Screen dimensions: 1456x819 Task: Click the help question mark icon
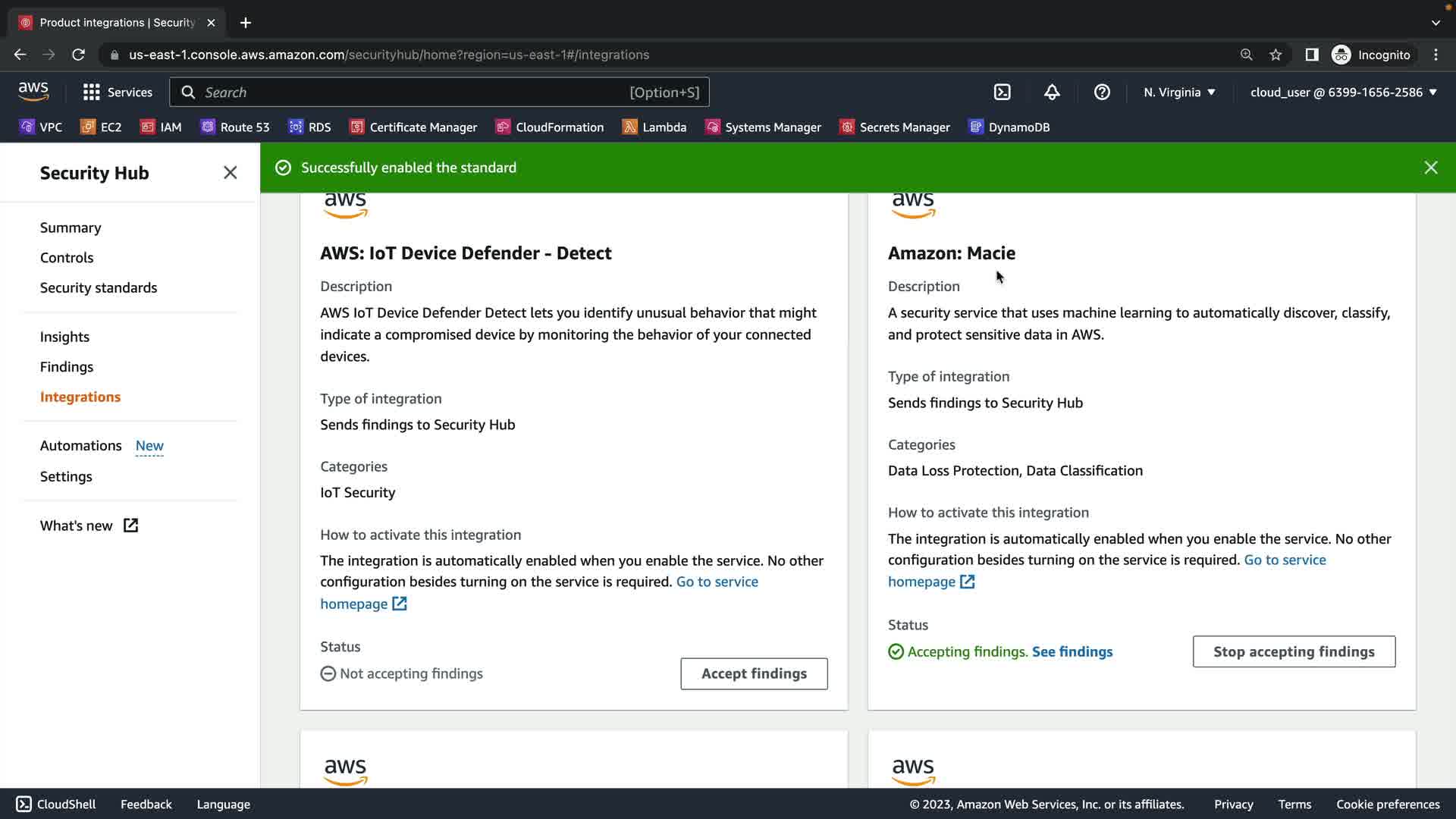point(1102,93)
